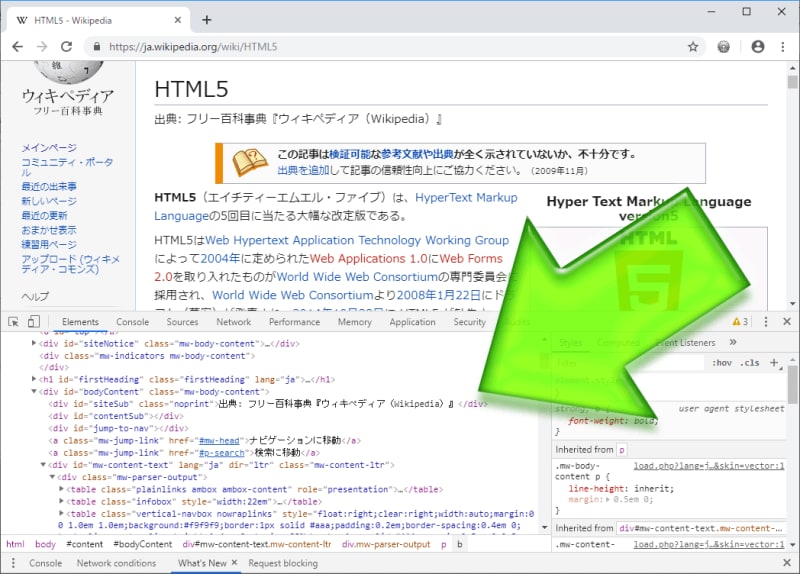Close the HTML5 - Wikipedia tab
Image resolution: width=800 pixels, height=574 pixels.
(178, 20)
